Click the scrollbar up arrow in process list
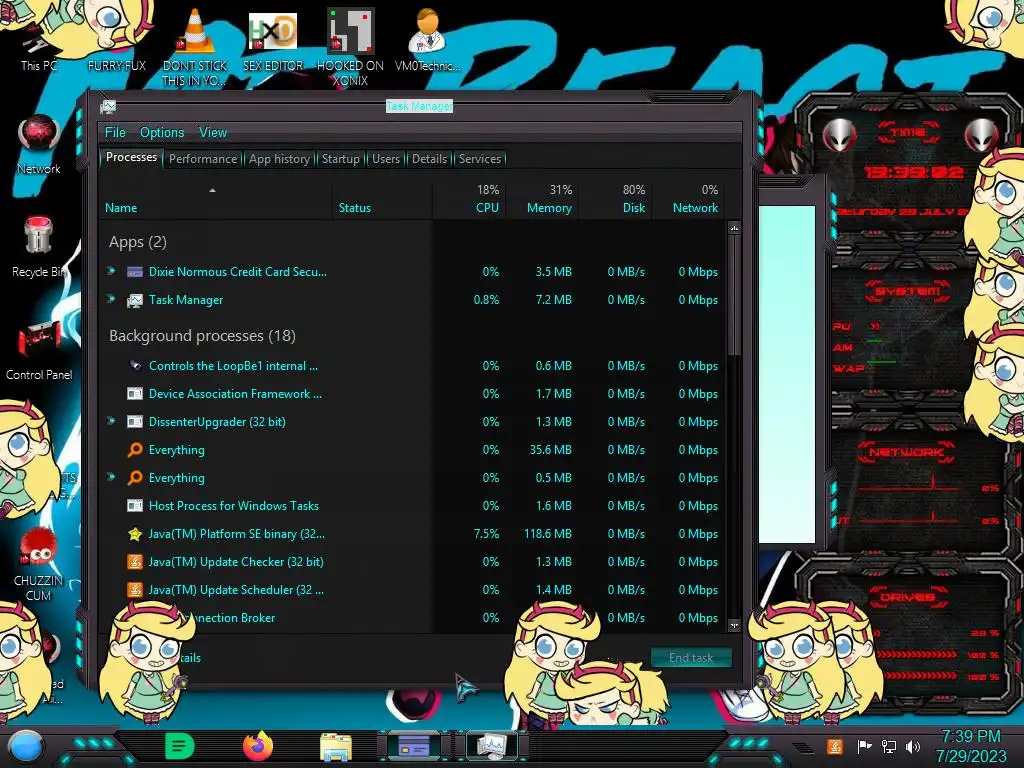Screen dimensions: 1024x768 coord(734,228)
